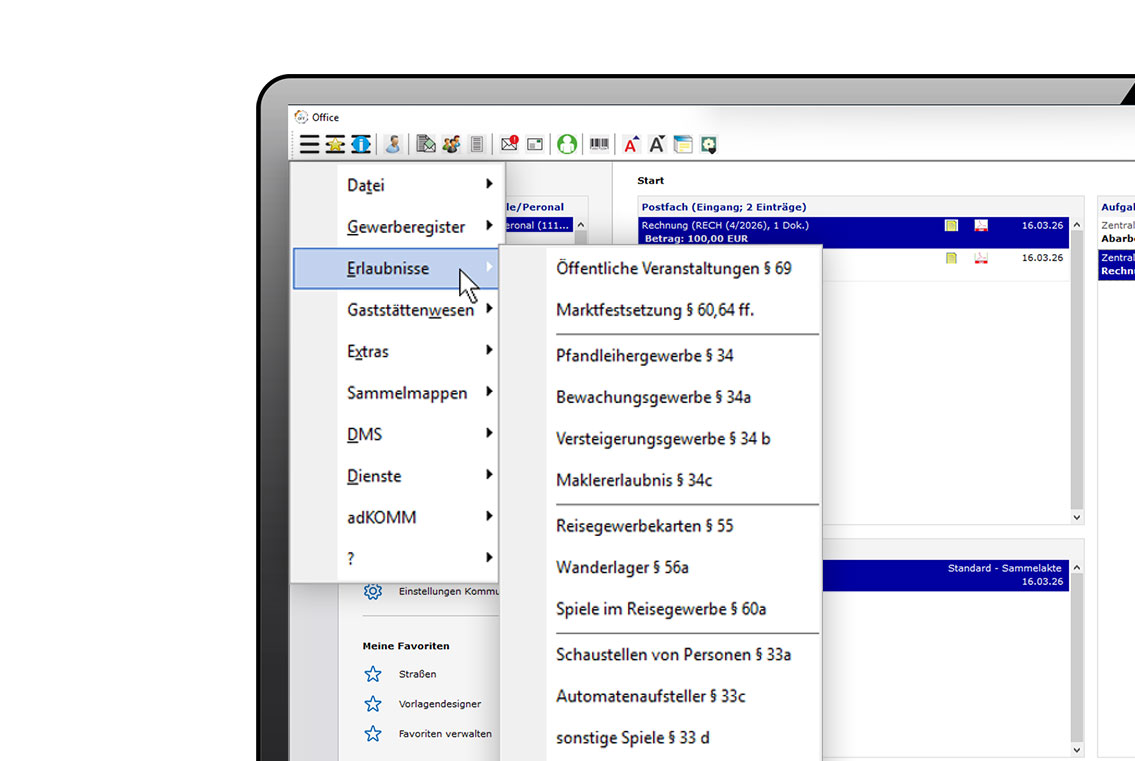Click the Postfach (Eingang; 2 Einträge) header
Screen dimensions: 1135x761
tap(724, 207)
